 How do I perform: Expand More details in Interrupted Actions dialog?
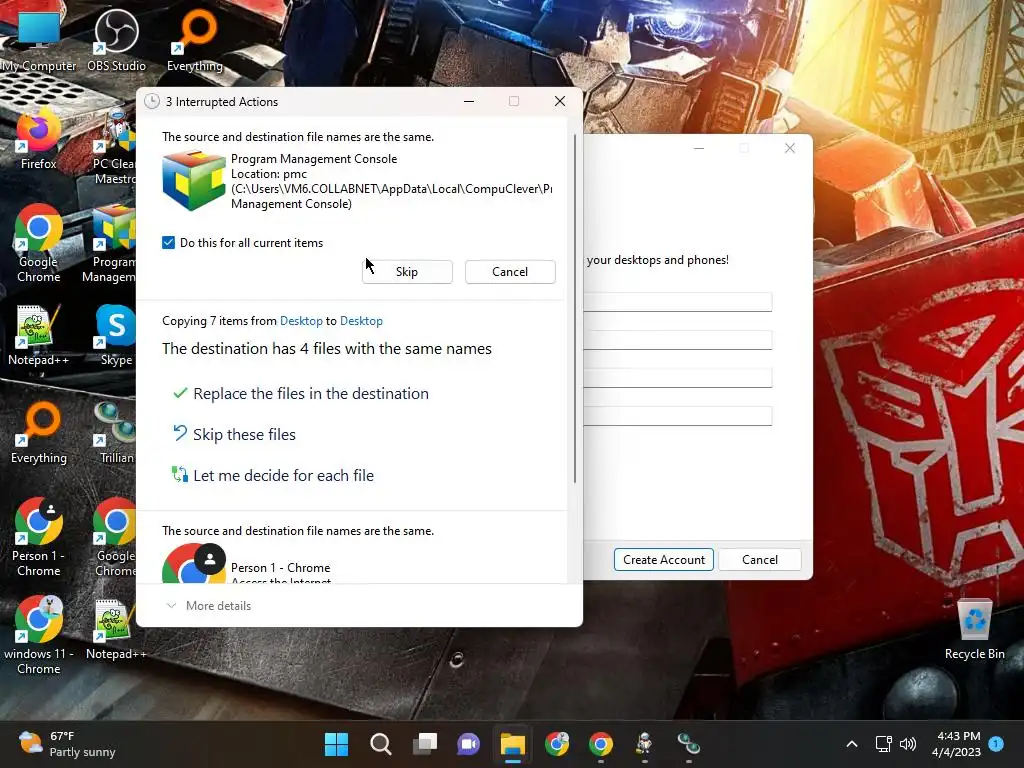(x=209, y=605)
